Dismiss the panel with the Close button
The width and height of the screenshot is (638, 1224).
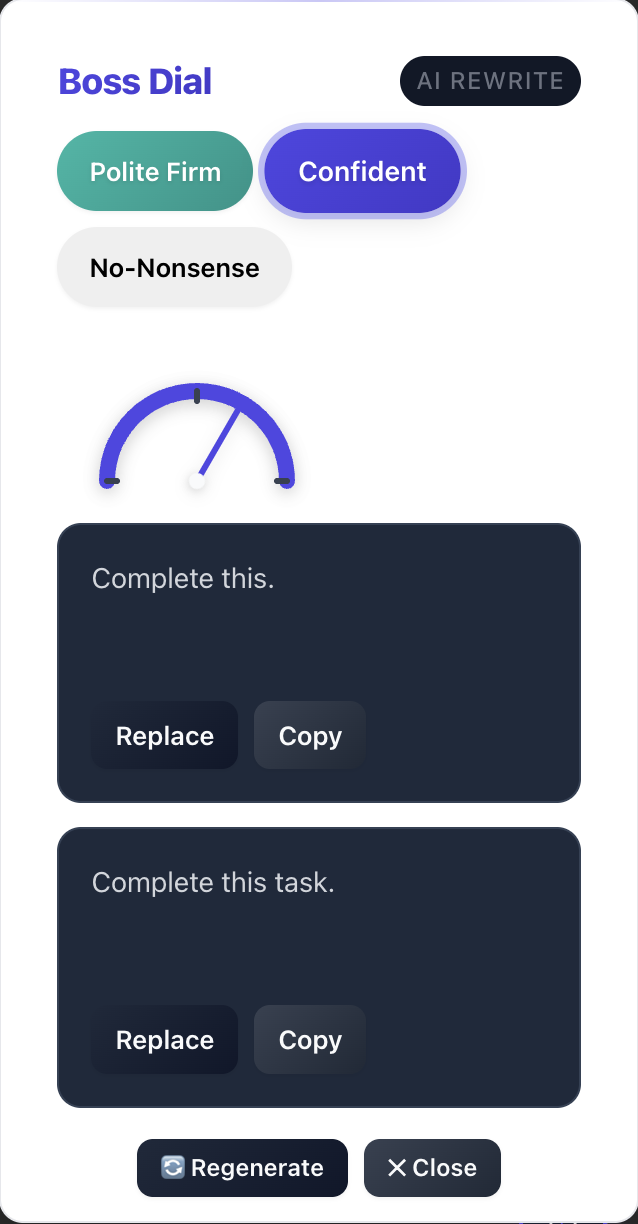(432, 1168)
